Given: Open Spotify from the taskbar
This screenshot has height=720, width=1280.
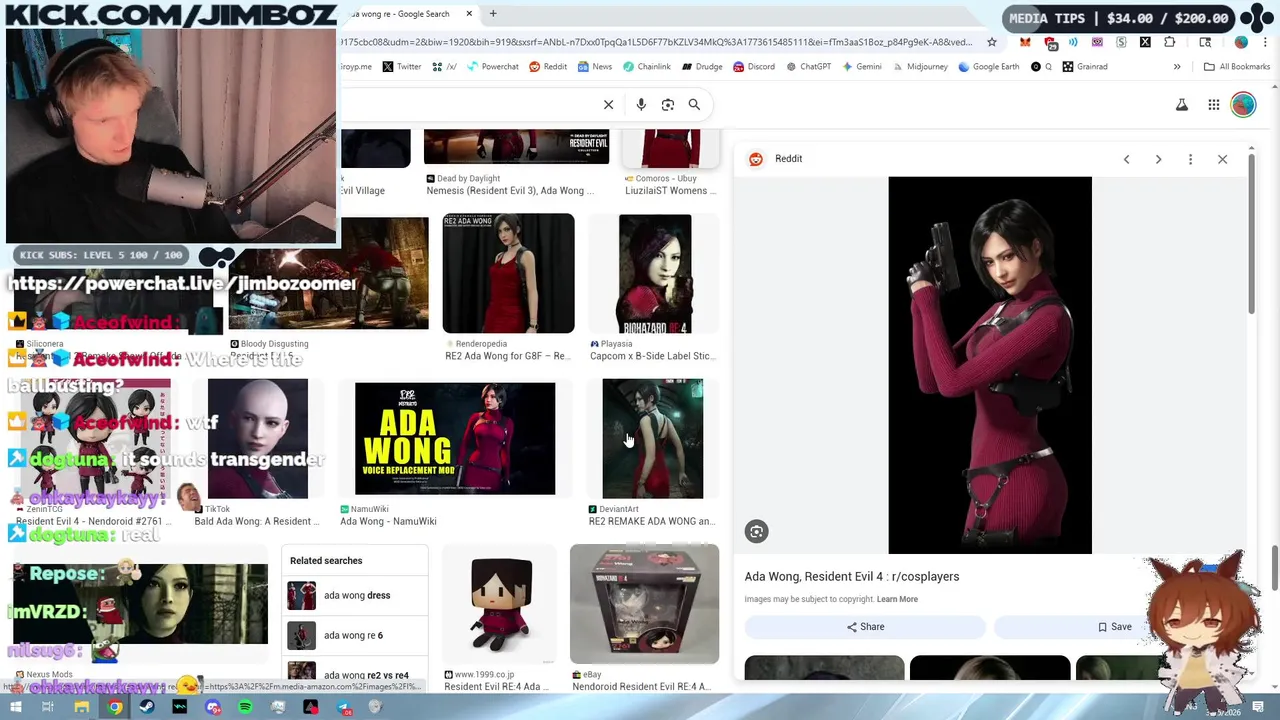Looking at the screenshot, I should (245, 707).
